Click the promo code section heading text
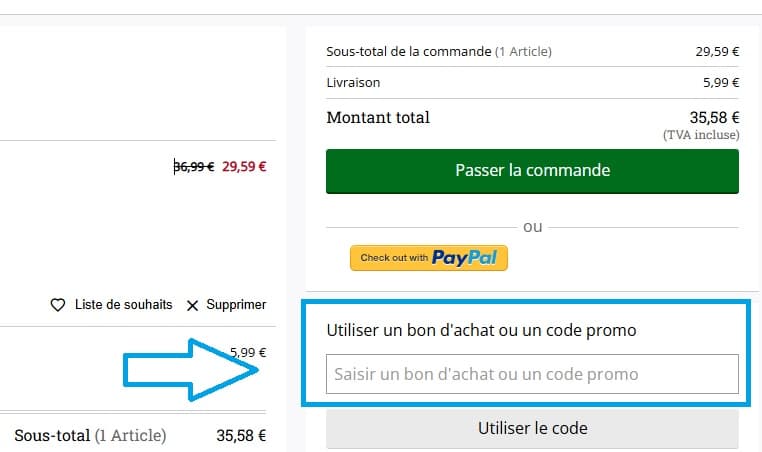The height and width of the screenshot is (452, 762). tap(481, 330)
